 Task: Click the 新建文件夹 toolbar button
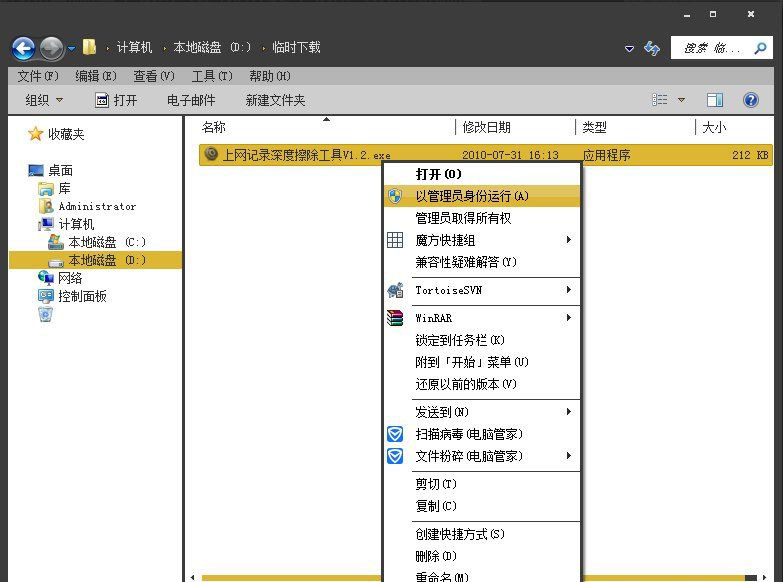coord(275,100)
